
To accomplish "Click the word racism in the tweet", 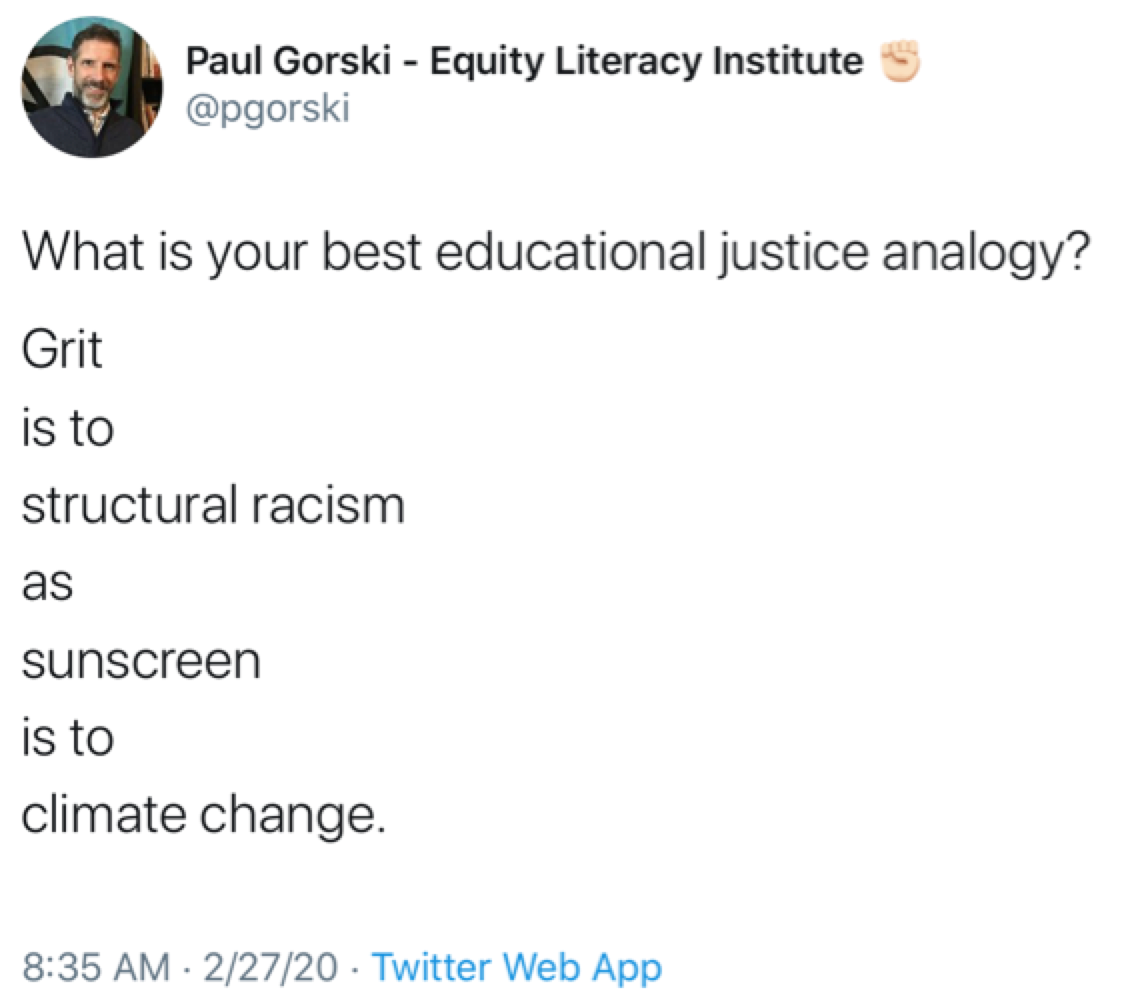I will tap(328, 505).
